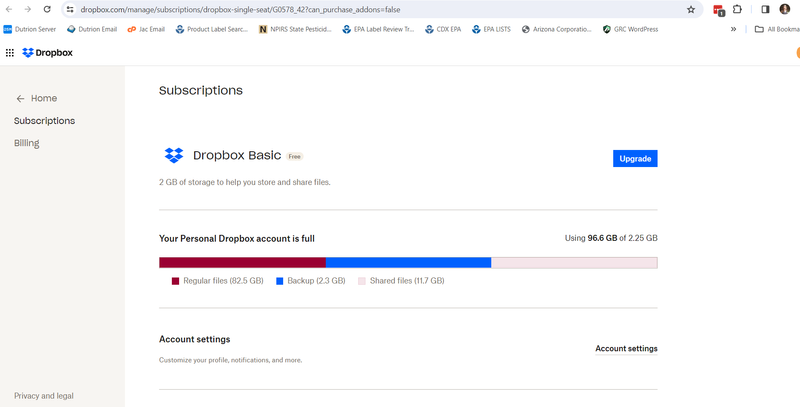Screen dimensions: 800x407
Task: Click the Shared files legend swatch
Action: pos(362,281)
